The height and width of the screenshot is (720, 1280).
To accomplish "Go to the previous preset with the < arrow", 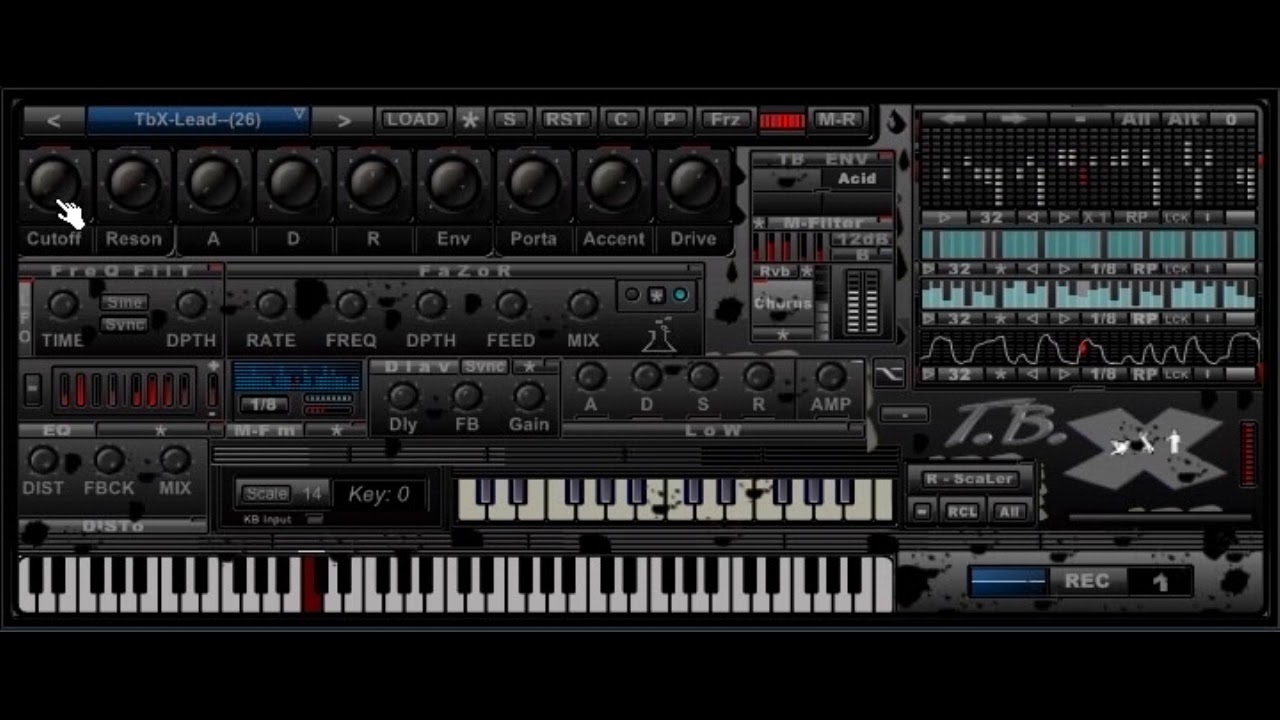I will 54,120.
